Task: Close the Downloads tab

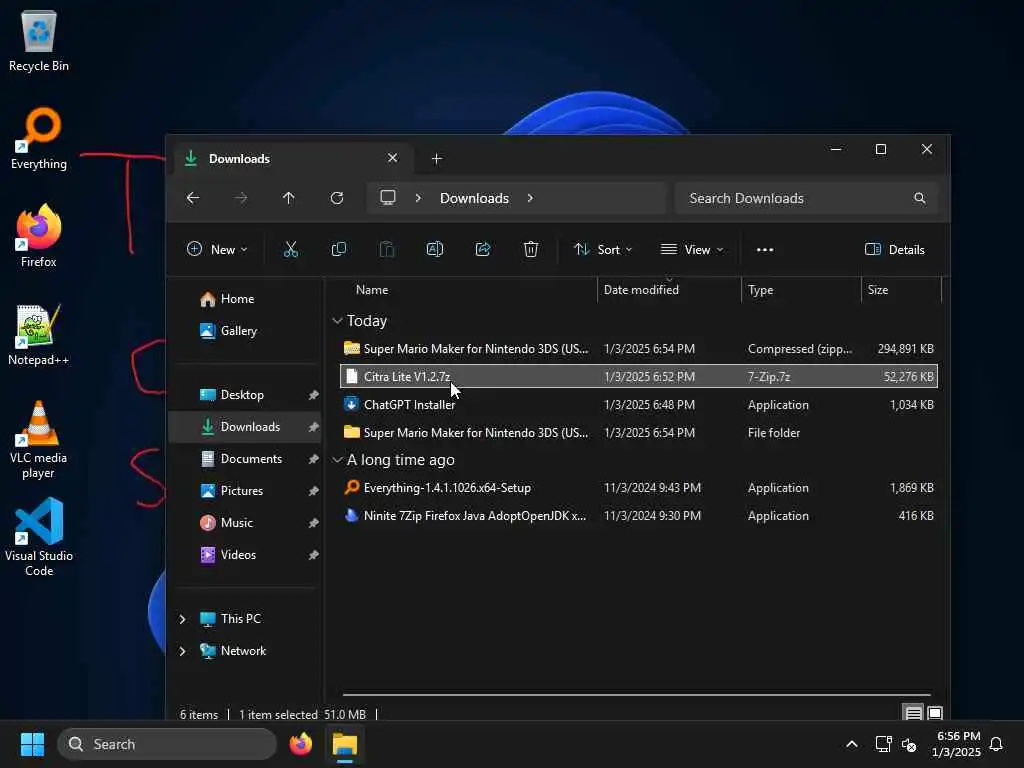Action: 392,158
